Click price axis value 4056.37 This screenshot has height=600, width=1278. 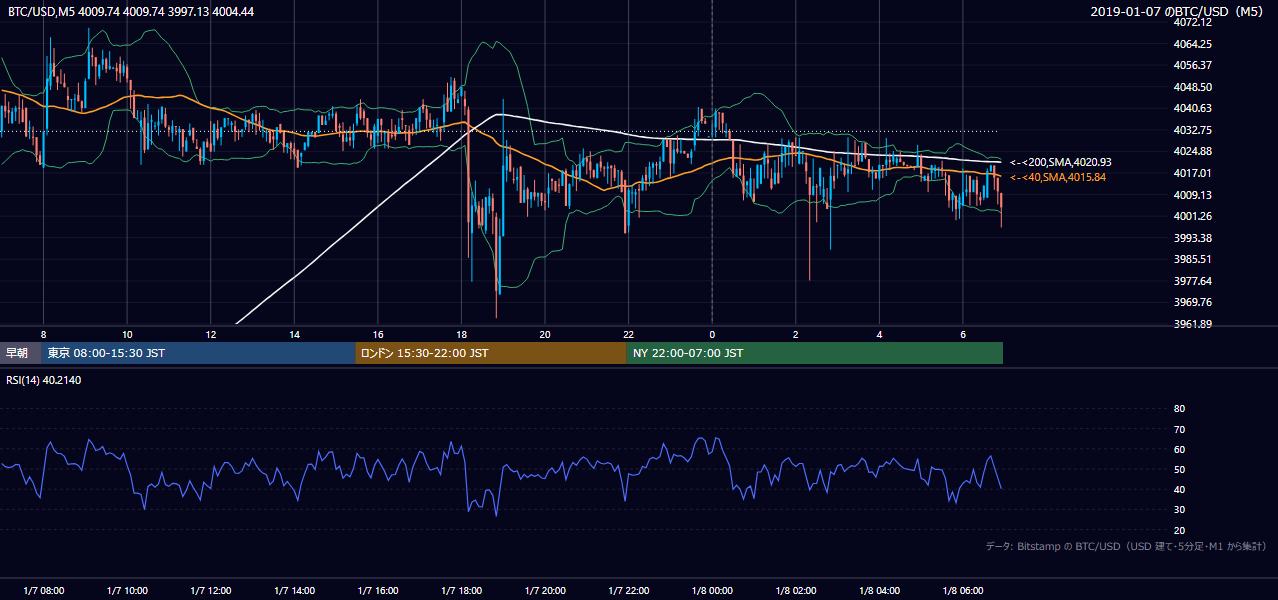tap(1192, 65)
